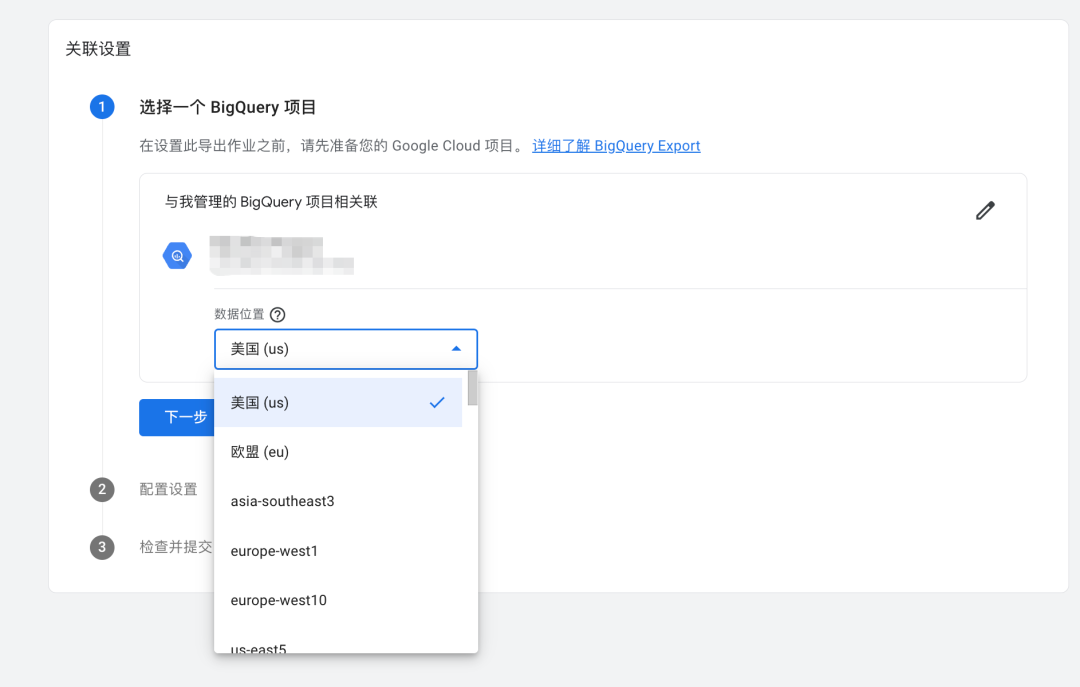Screen dimensions: 1080x687
Task: Click the BigQuery hexagon project icon
Action: point(177,255)
